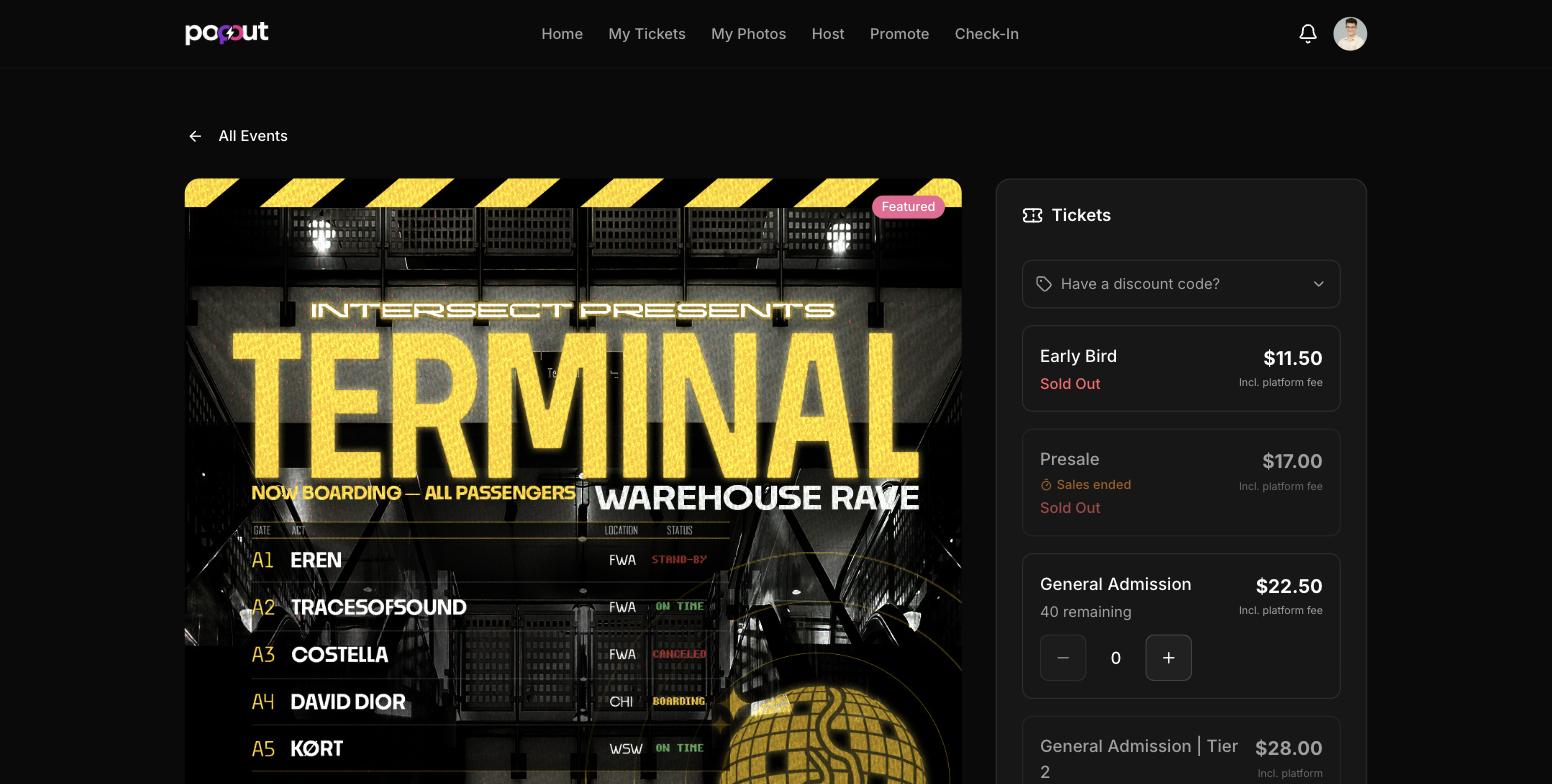Click the discount tag icon

pyautogui.click(x=1044, y=284)
